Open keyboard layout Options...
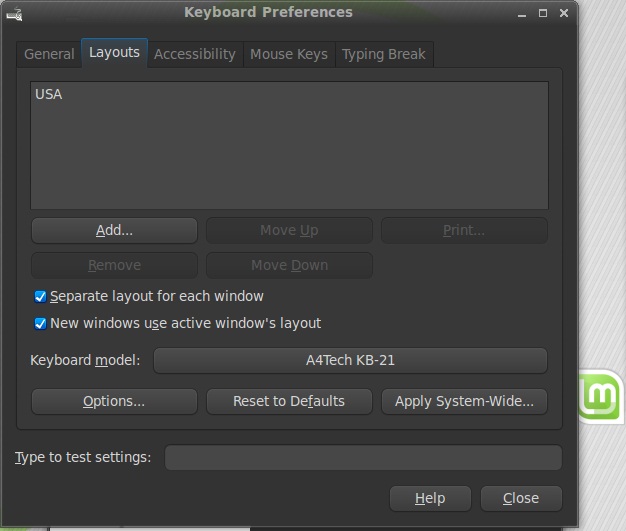 [x=114, y=402]
